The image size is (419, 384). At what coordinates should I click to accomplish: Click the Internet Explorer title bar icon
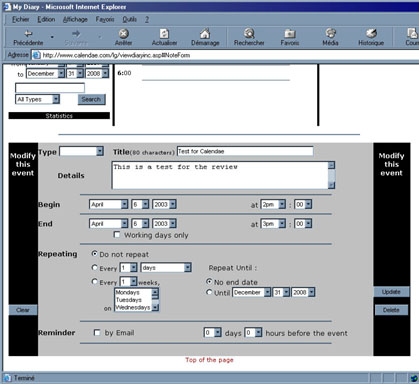pos(7,7)
